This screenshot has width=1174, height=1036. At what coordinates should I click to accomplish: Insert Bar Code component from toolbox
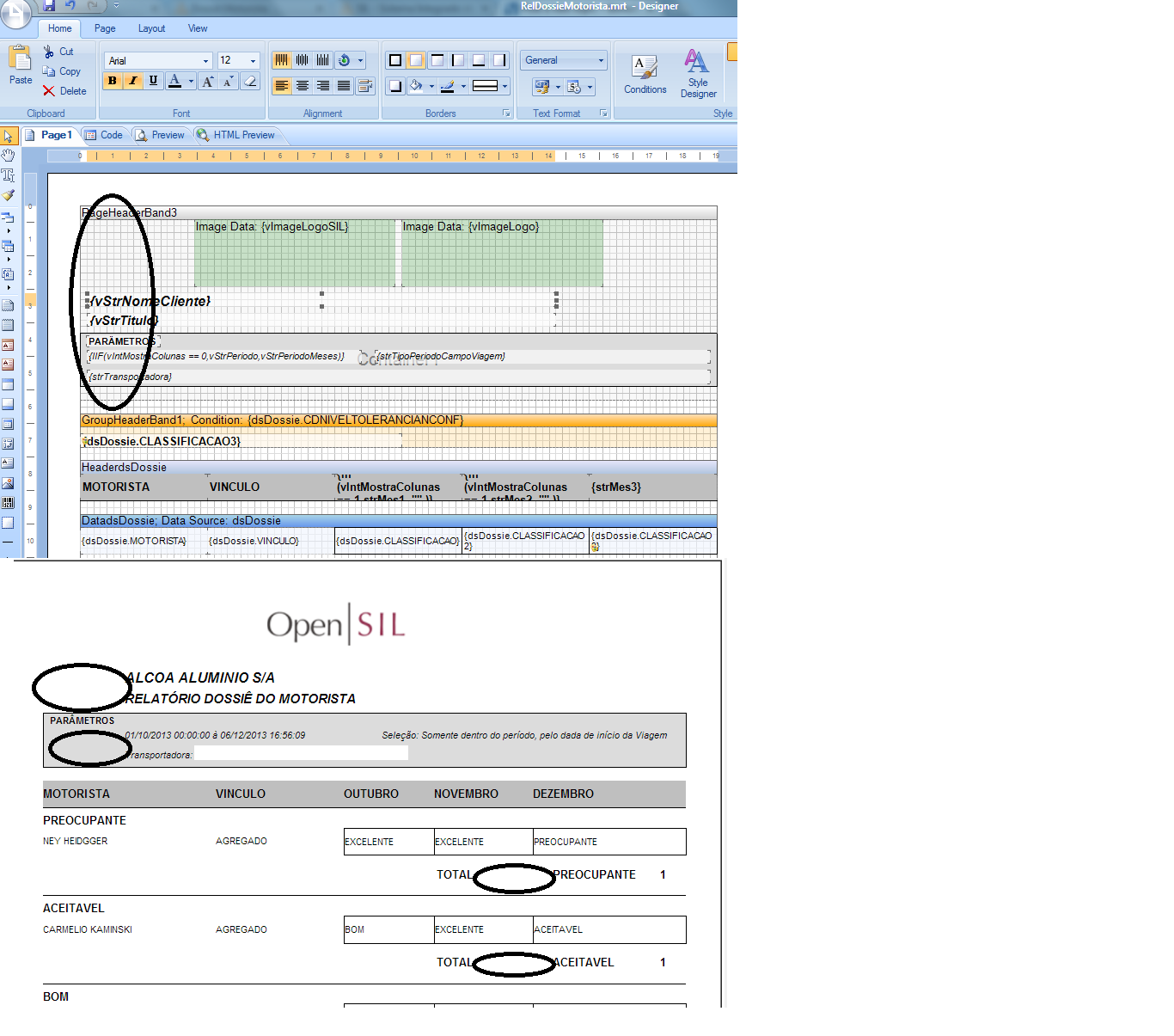[x=8, y=503]
